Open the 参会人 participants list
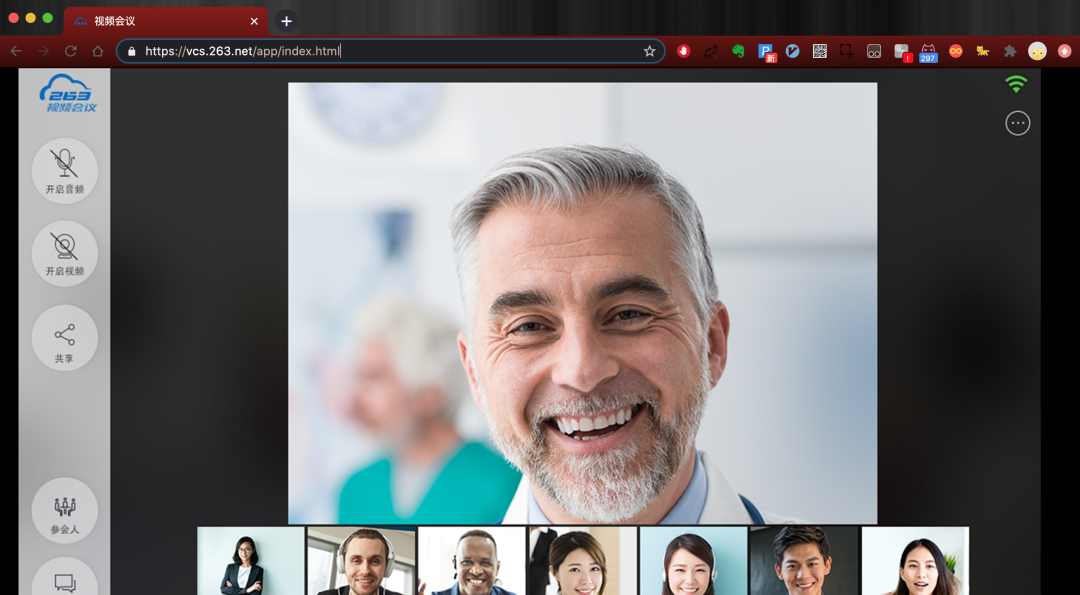Image resolution: width=1080 pixels, height=595 pixels. (x=65, y=511)
